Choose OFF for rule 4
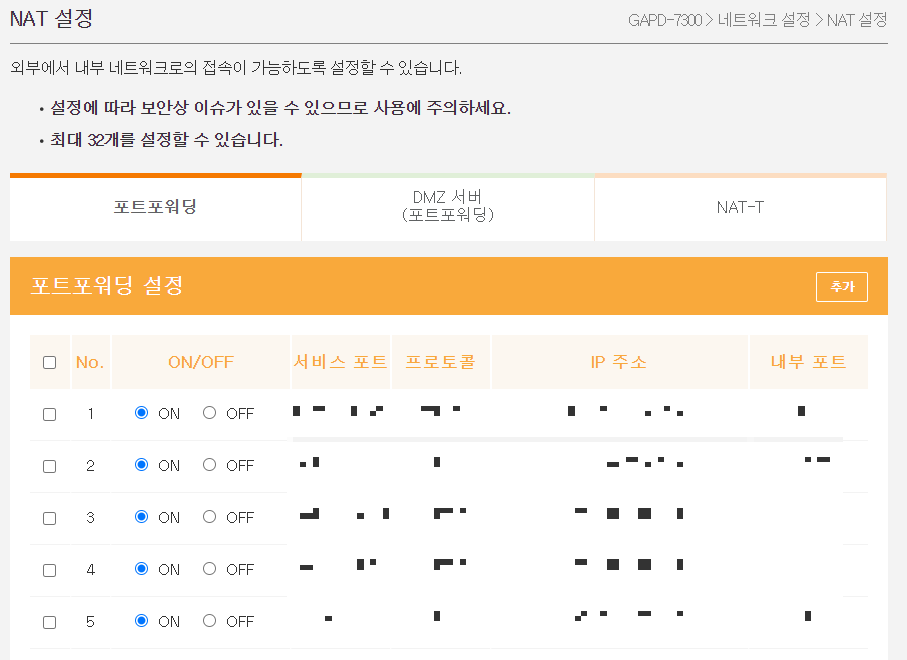The width and height of the screenshot is (907, 660). pos(209,569)
